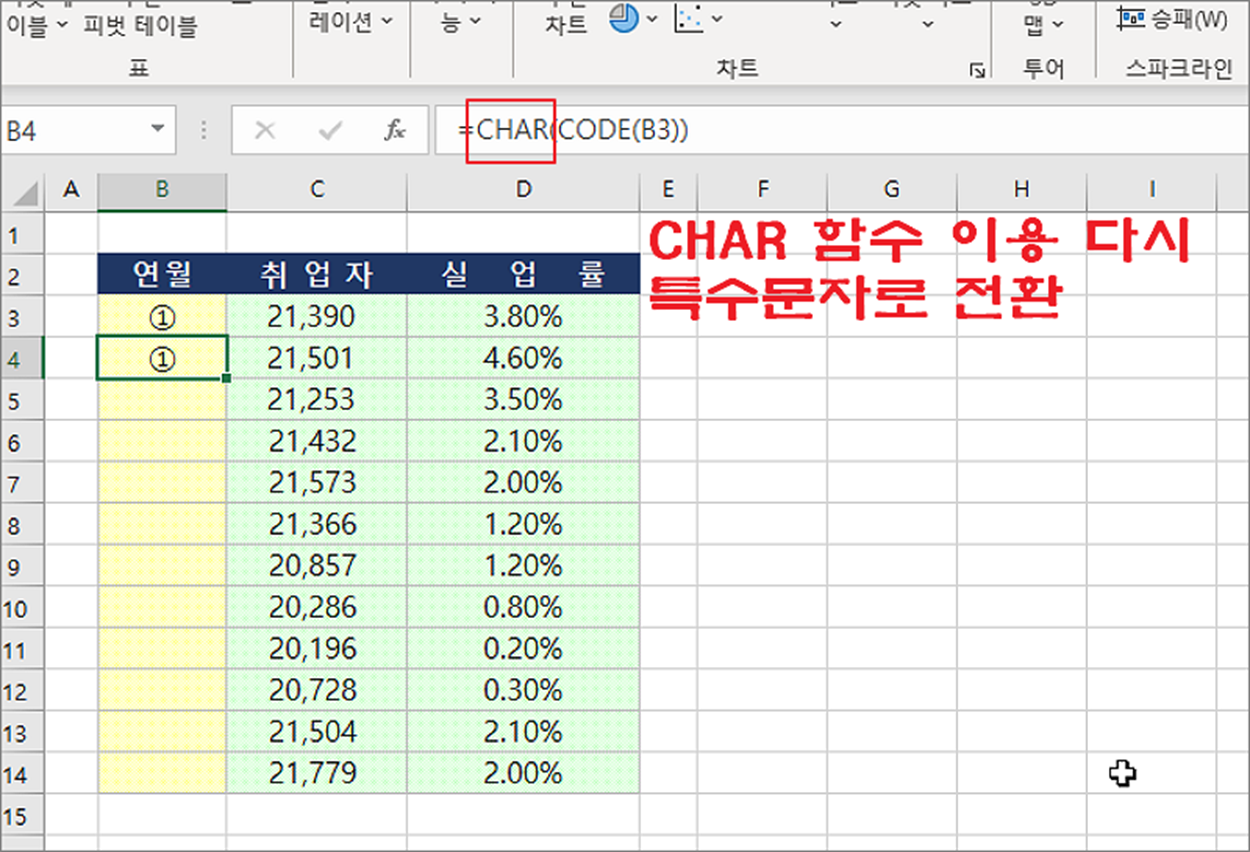Screen dimensions: 1250x852
Task: Expand the Name Box dropdown arrow
Action: click(157, 130)
